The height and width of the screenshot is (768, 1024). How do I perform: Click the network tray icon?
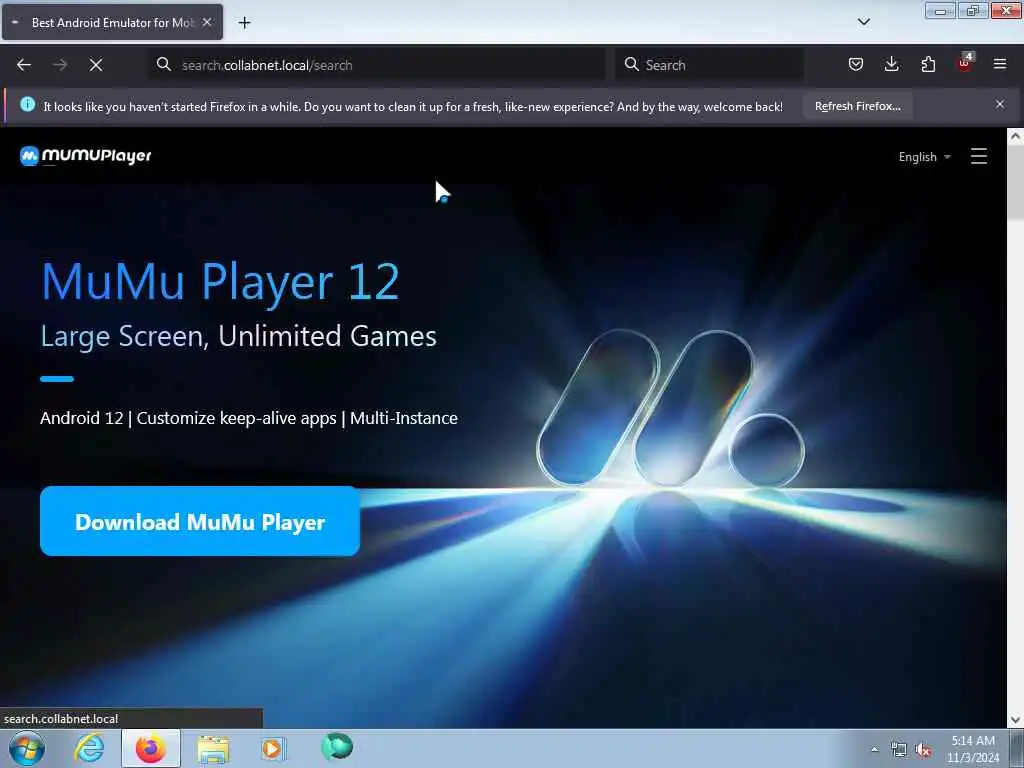click(899, 750)
